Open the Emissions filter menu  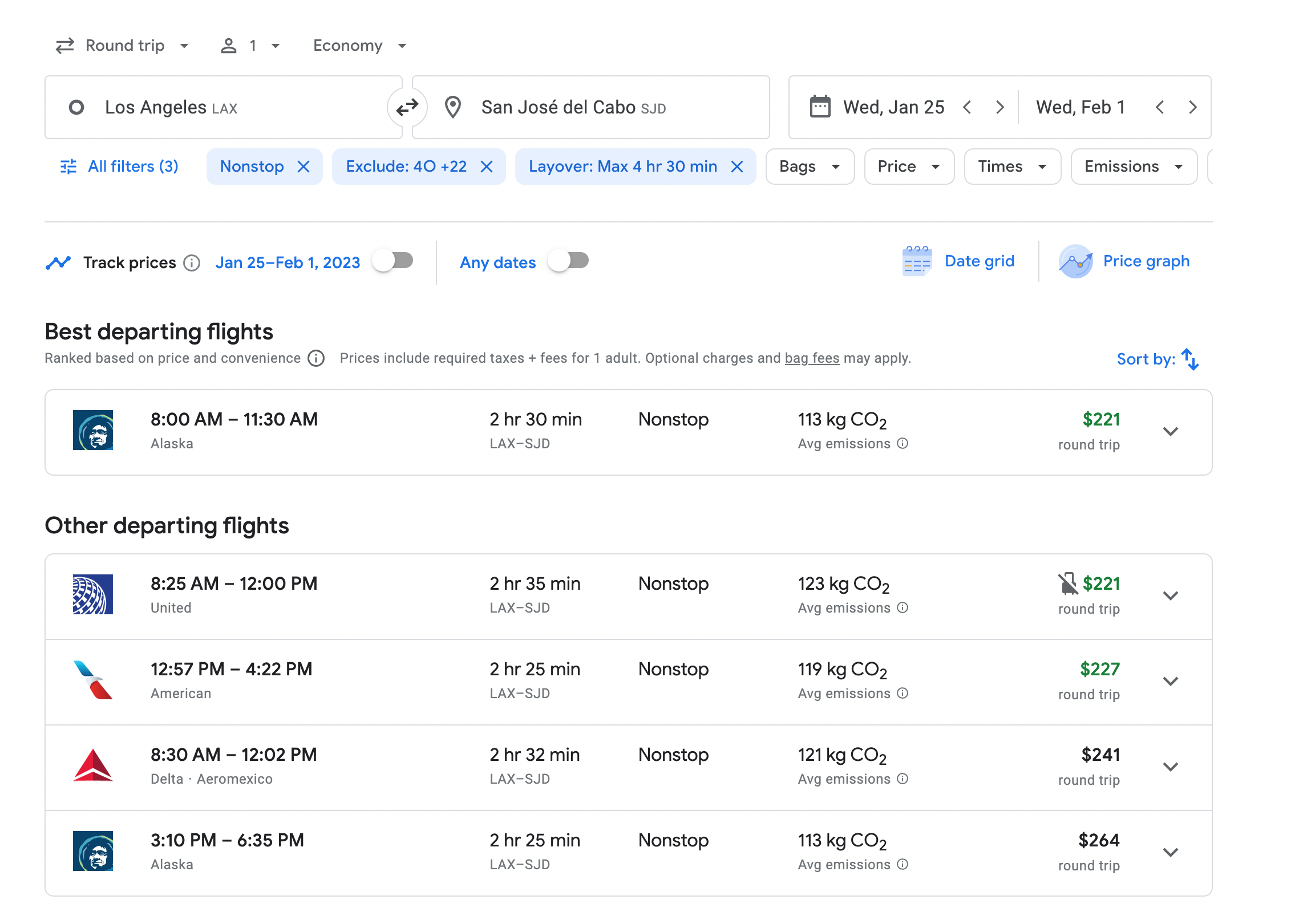click(1133, 167)
